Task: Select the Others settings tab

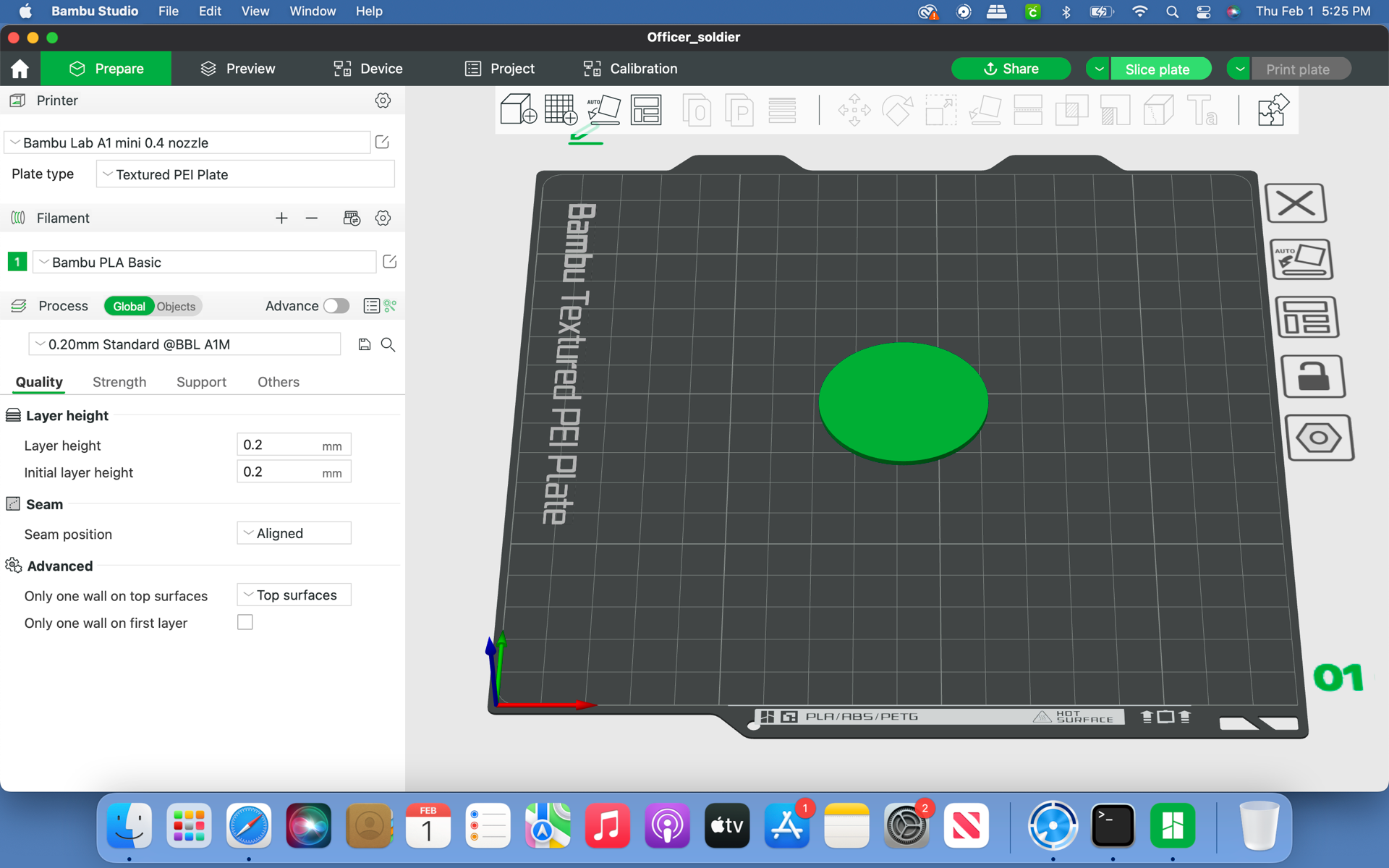Action: point(279,382)
